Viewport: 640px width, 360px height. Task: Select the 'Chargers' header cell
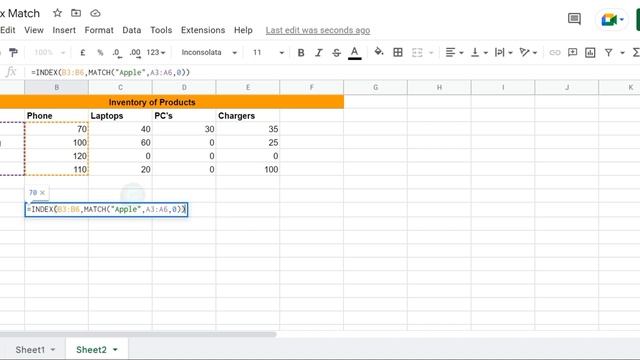coord(248,116)
